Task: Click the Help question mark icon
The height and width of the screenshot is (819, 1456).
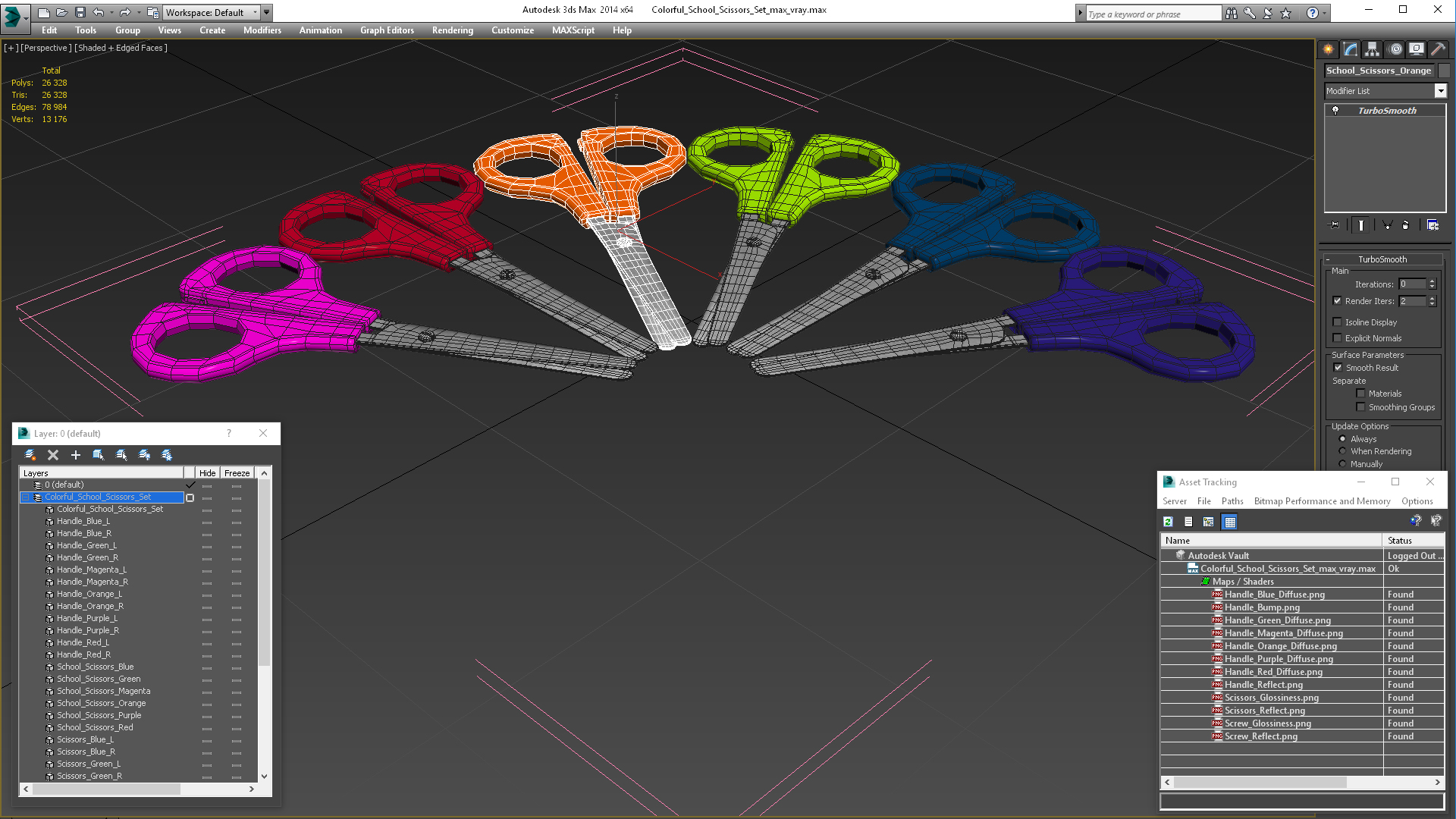Action: pyautogui.click(x=1313, y=14)
